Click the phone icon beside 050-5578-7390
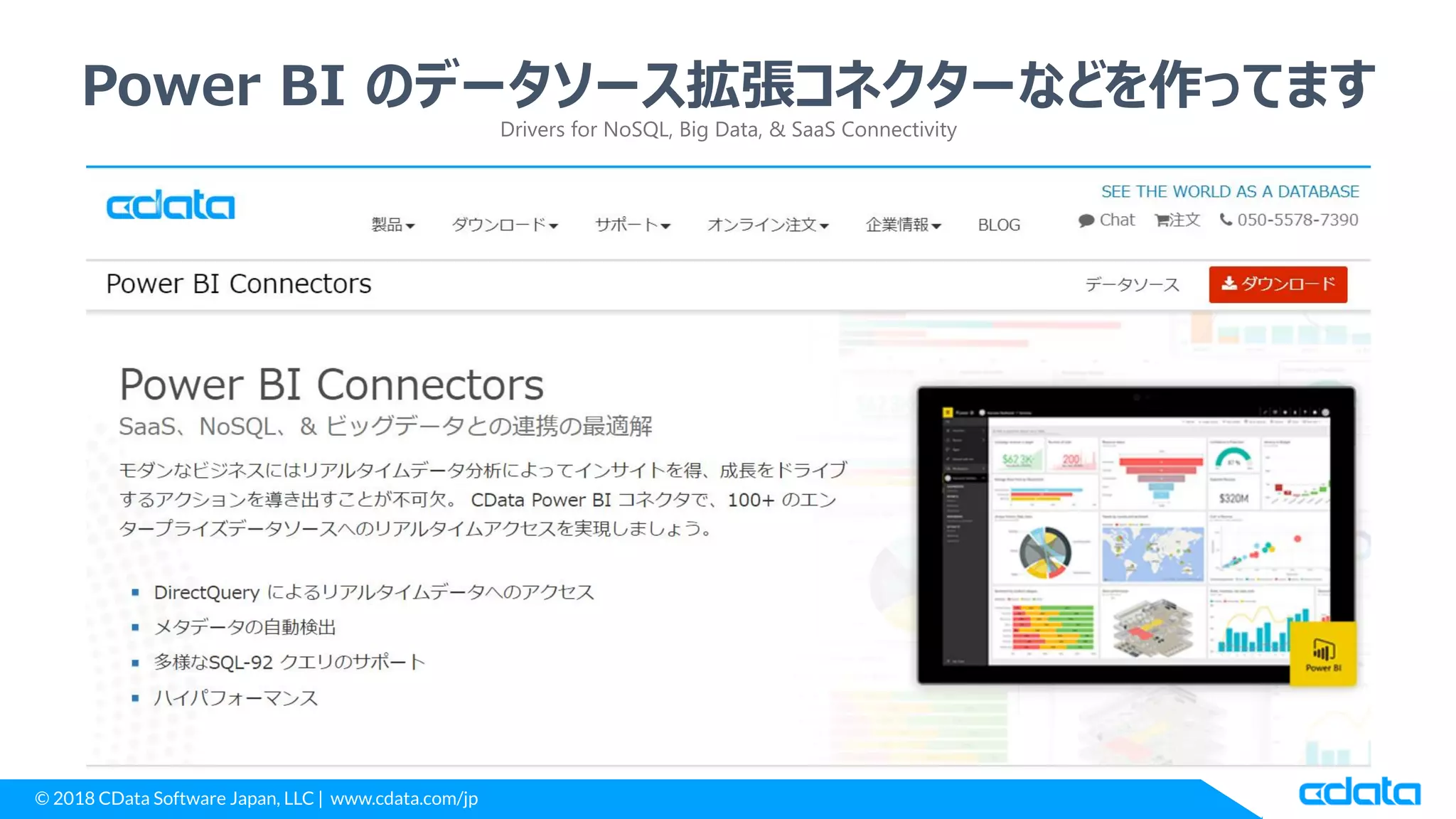 [1226, 220]
